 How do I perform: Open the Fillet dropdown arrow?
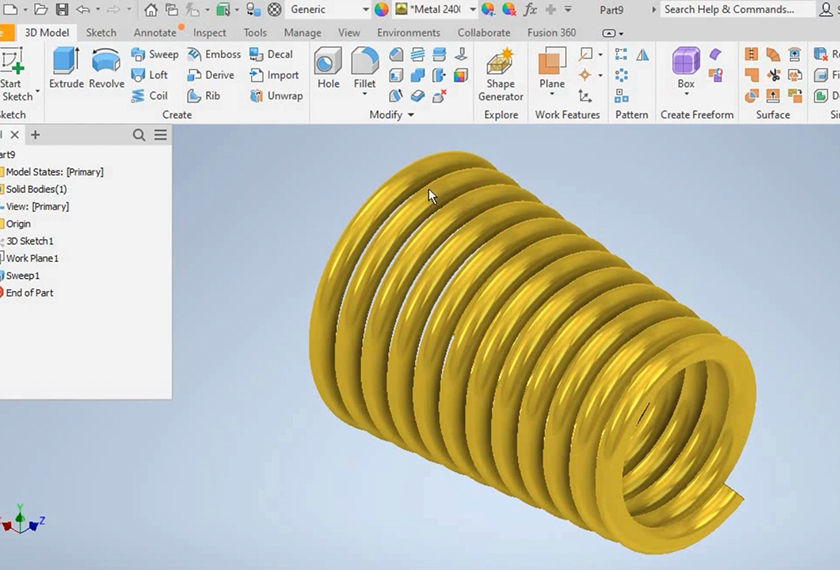coord(364,95)
